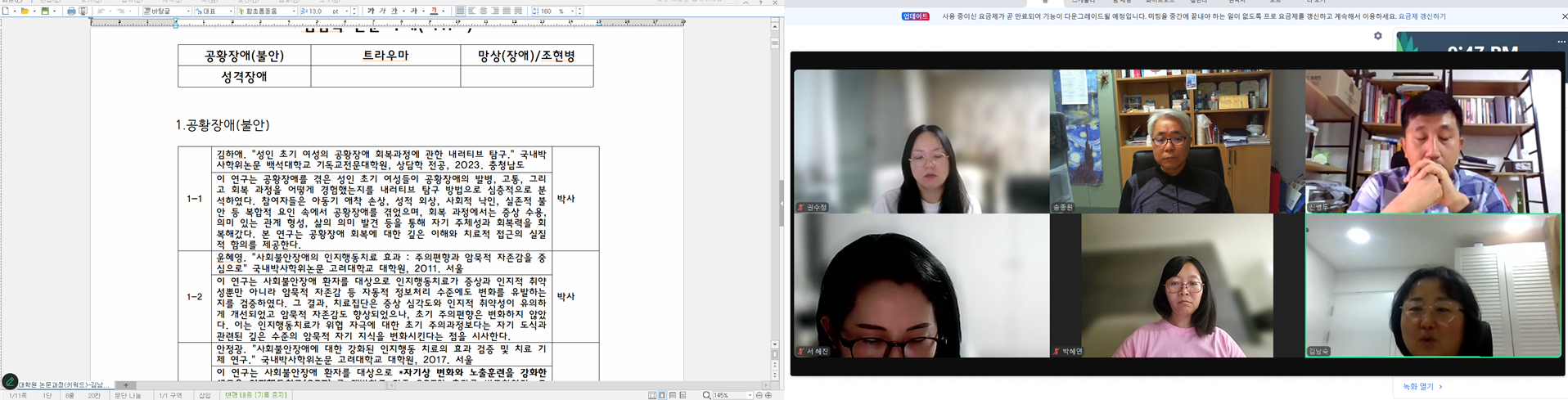Screen dimensions: 1568x400
Task: Toggle bold text formatting (first 가)
Action: [371, 11]
